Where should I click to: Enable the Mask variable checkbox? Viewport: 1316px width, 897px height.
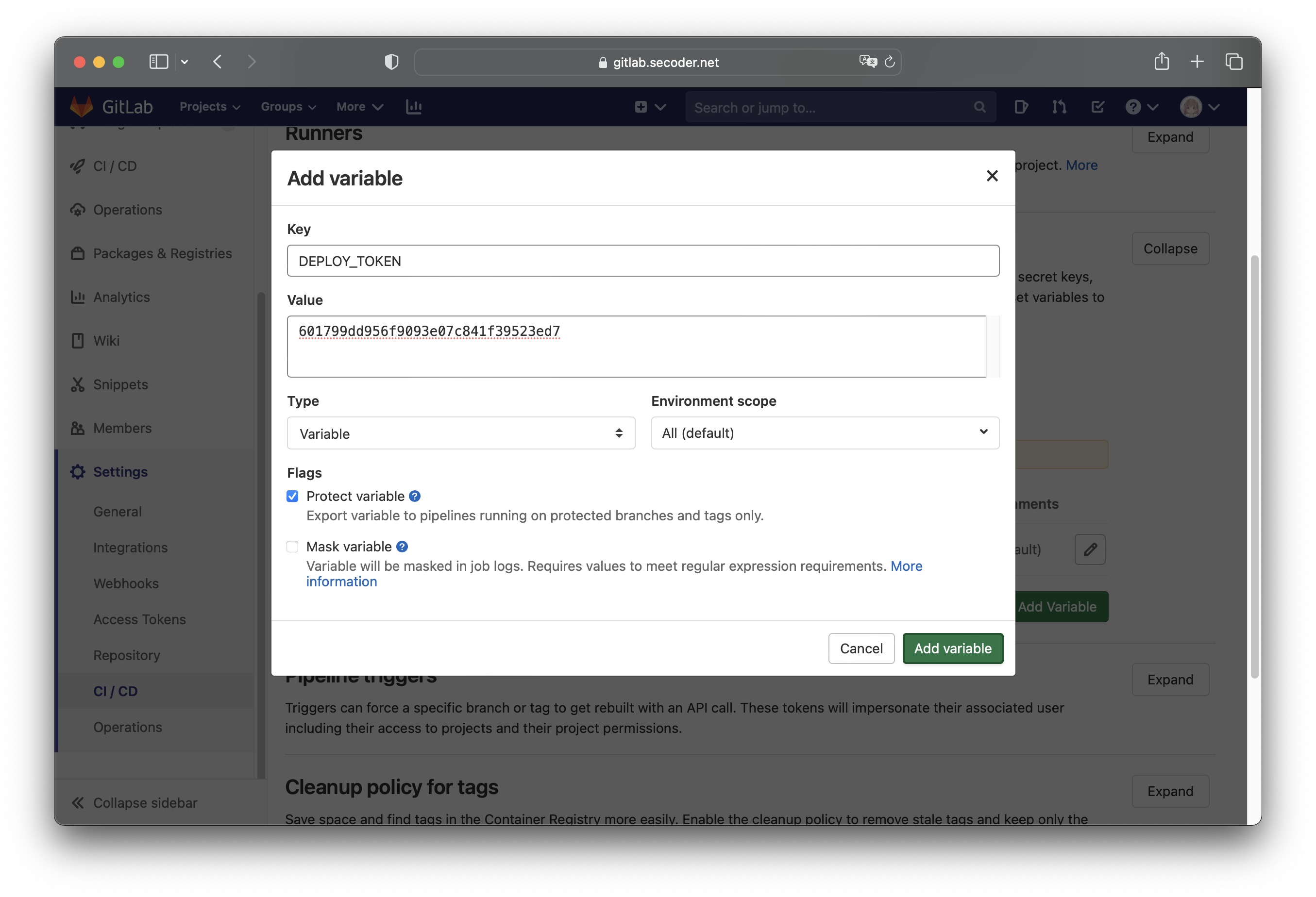pos(292,547)
